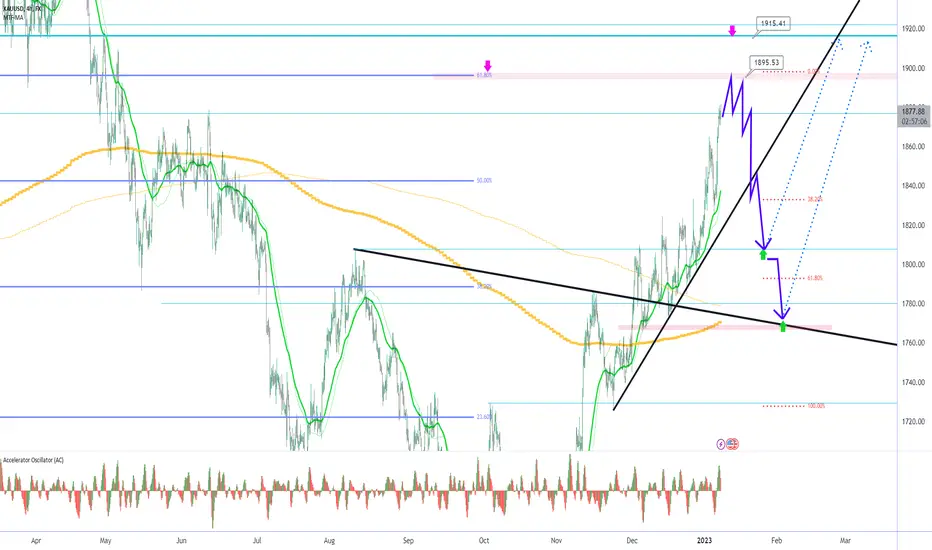932x550 pixels.
Task: Click the 1780.00 price axis label
Action: tap(914, 303)
